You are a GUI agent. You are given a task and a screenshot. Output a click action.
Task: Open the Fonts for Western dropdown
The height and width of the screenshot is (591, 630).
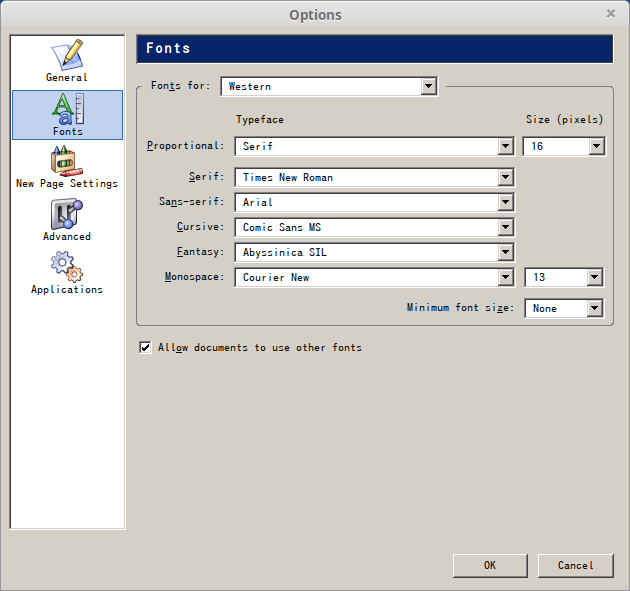pyautogui.click(x=329, y=86)
